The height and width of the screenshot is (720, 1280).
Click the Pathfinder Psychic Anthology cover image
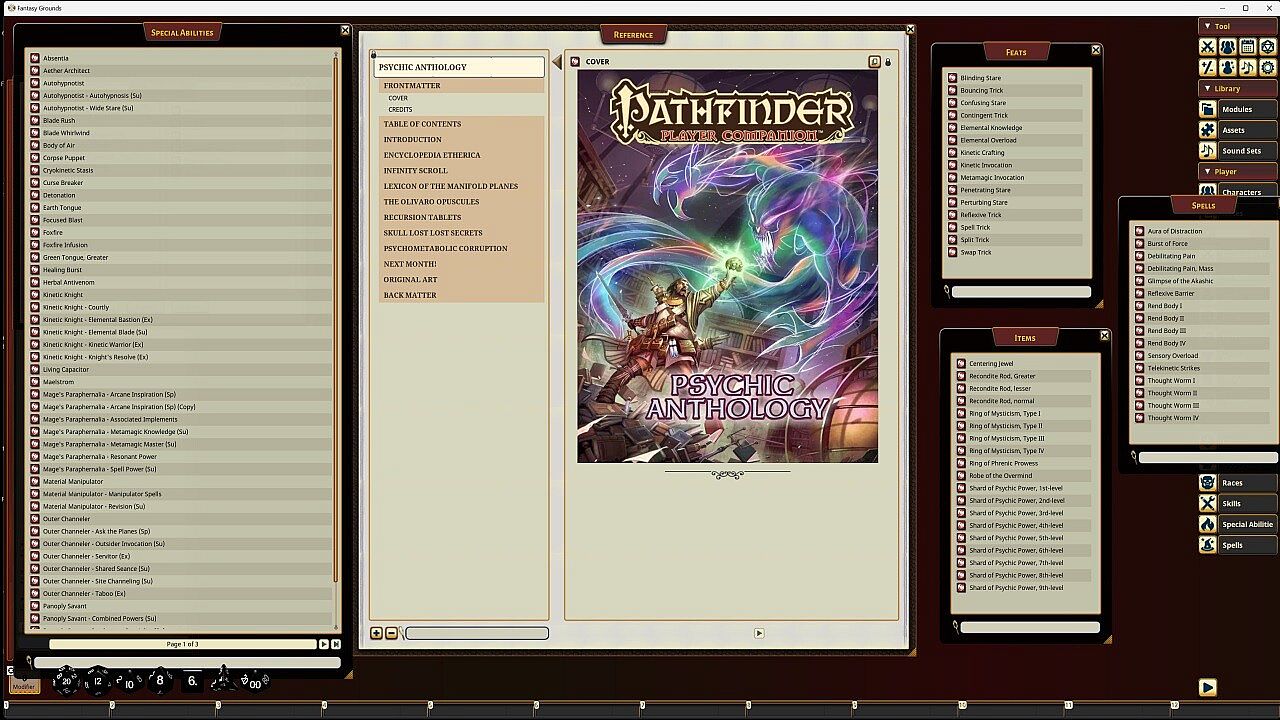click(727, 266)
